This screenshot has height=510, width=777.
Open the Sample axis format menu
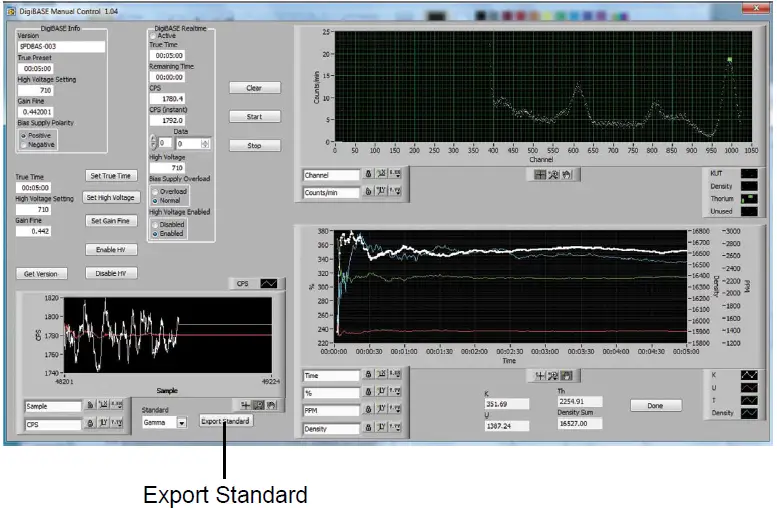click(x=116, y=405)
